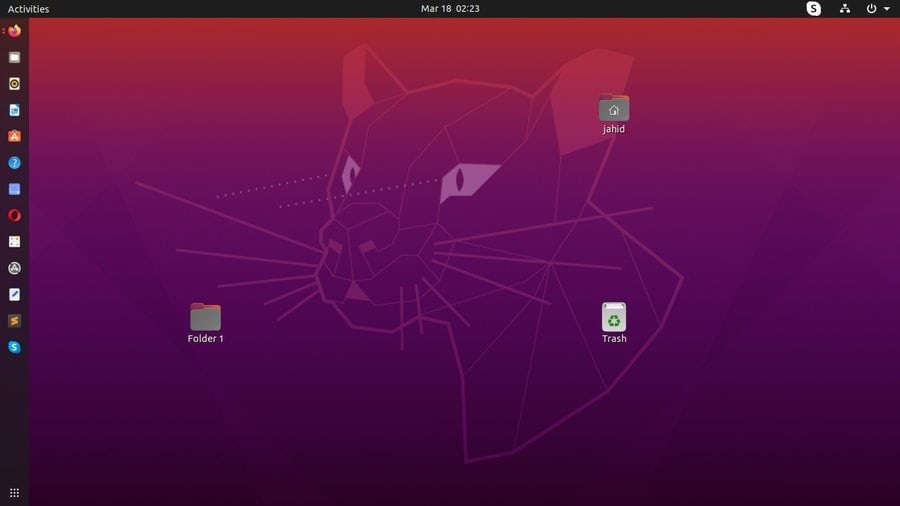Open Firefox from the dock
Image resolution: width=900 pixels, height=506 pixels.
[x=14, y=31]
